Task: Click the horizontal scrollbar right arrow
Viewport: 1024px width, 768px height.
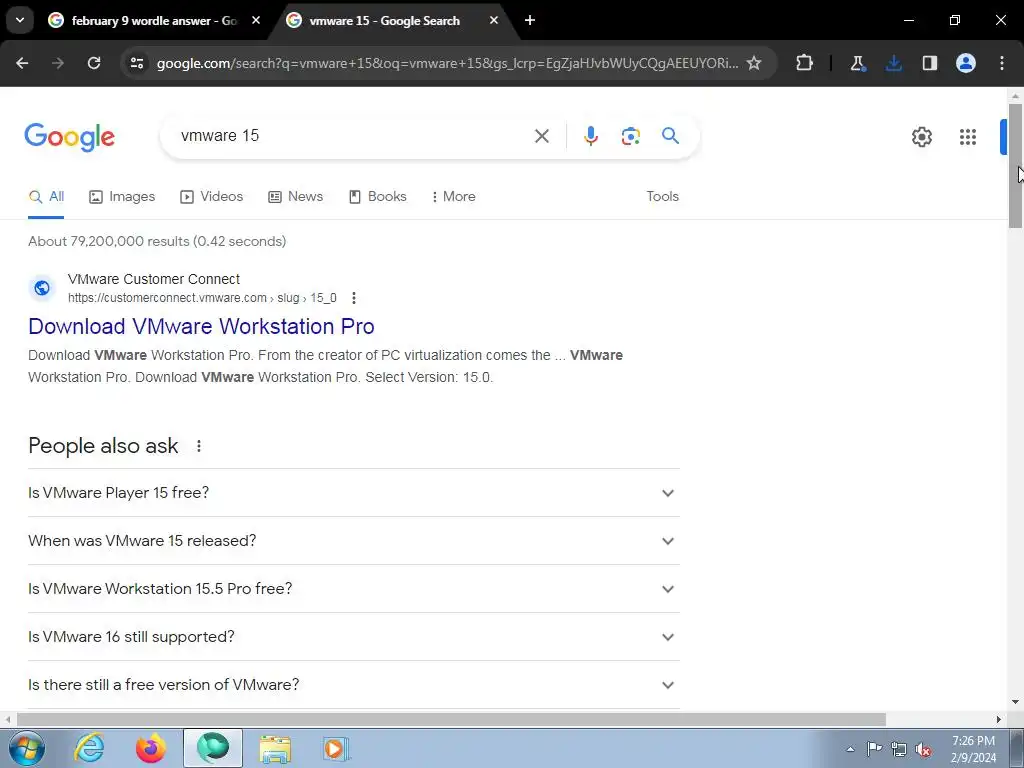Action: (x=999, y=719)
